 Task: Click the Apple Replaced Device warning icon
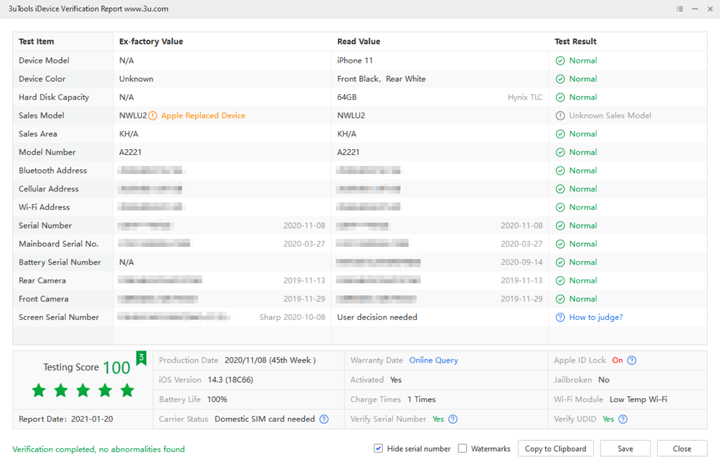click(x=152, y=116)
